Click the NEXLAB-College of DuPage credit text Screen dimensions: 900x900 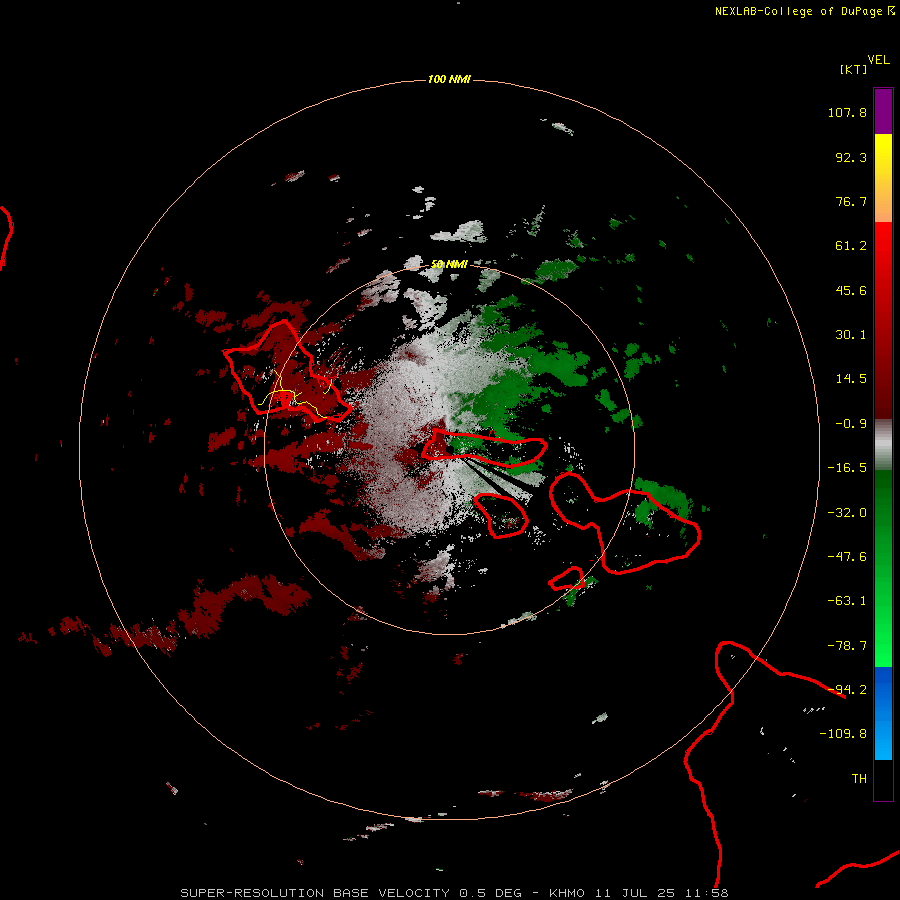804,11
